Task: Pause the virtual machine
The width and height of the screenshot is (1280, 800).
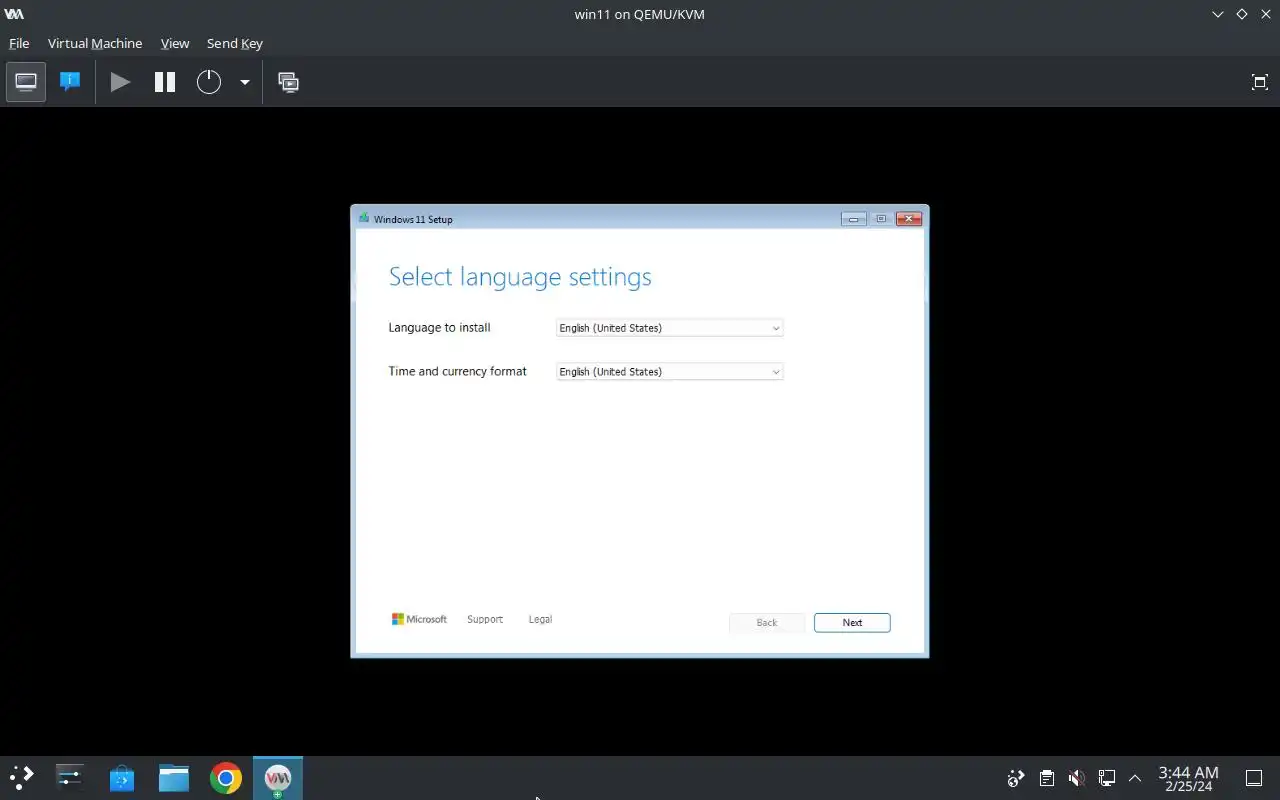Action: tap(165, 82)
